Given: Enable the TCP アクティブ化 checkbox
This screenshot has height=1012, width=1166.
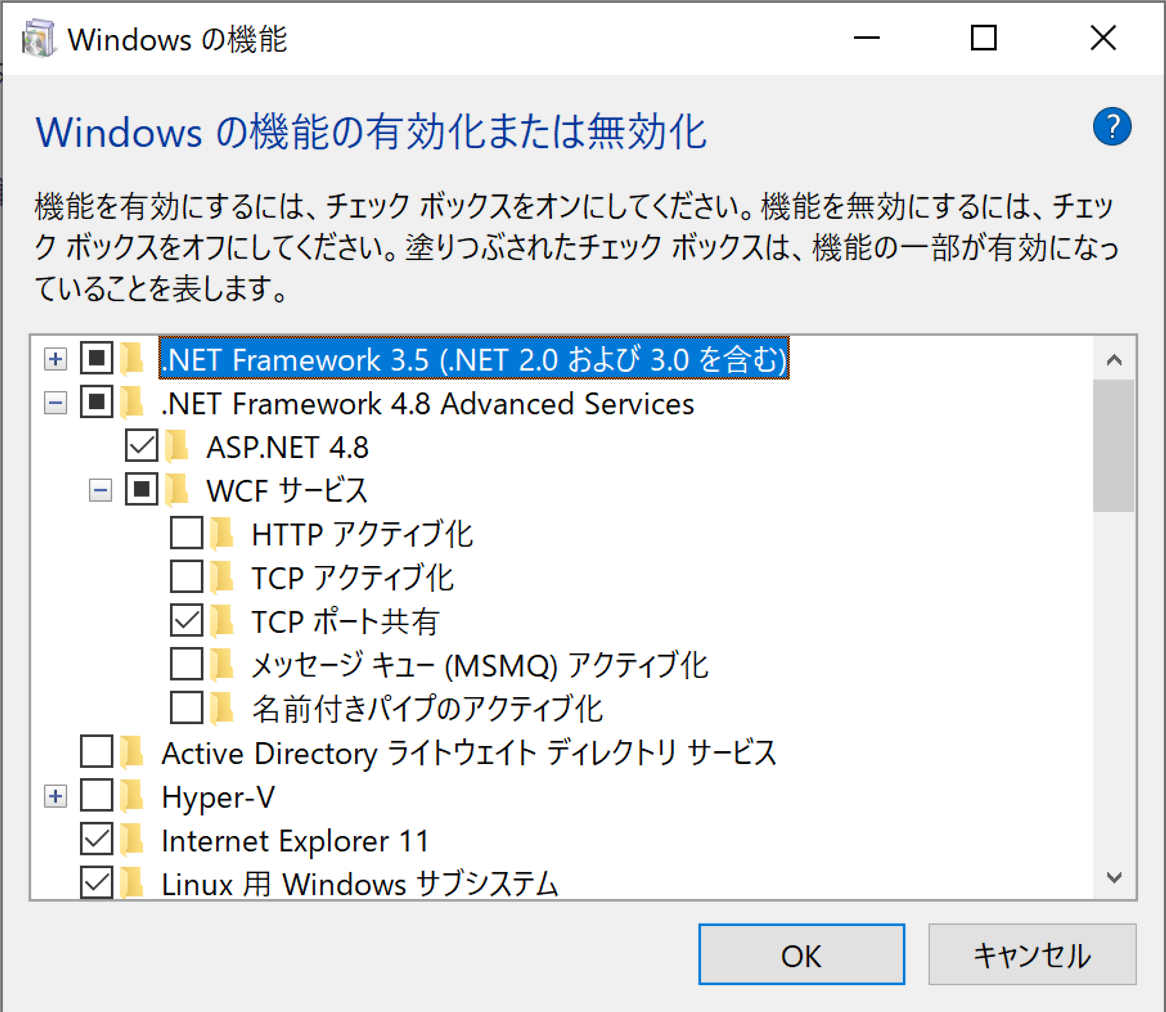Looking at the screenshot, I should coord(186,577).
